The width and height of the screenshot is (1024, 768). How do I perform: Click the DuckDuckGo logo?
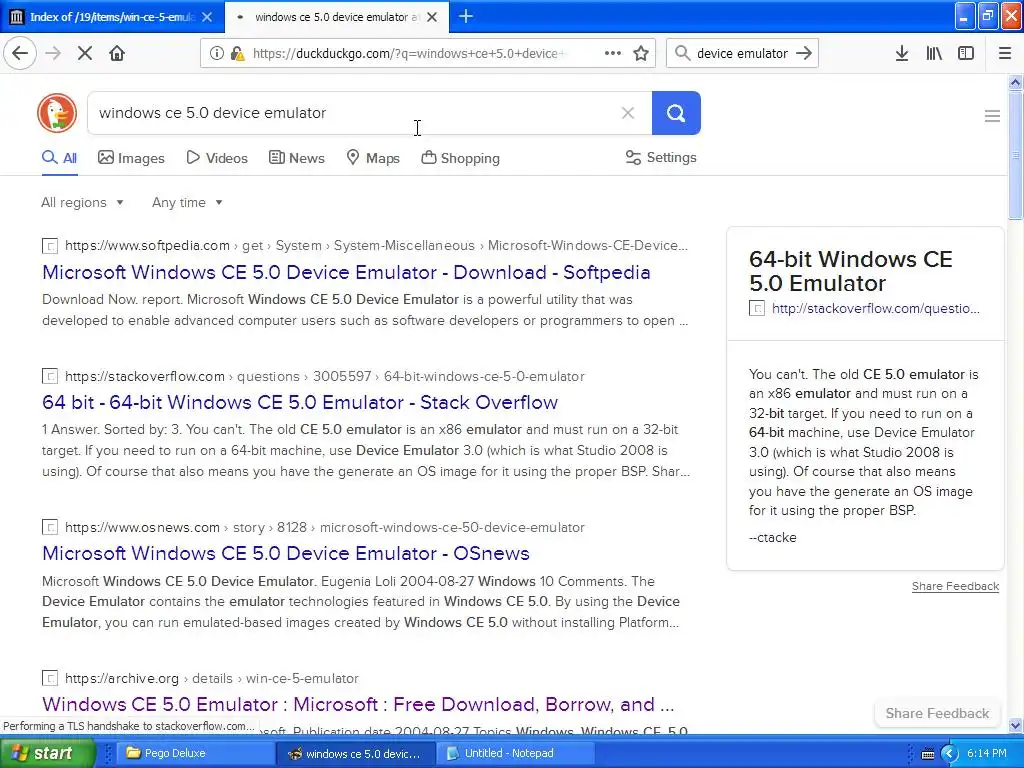coord(57,113)
